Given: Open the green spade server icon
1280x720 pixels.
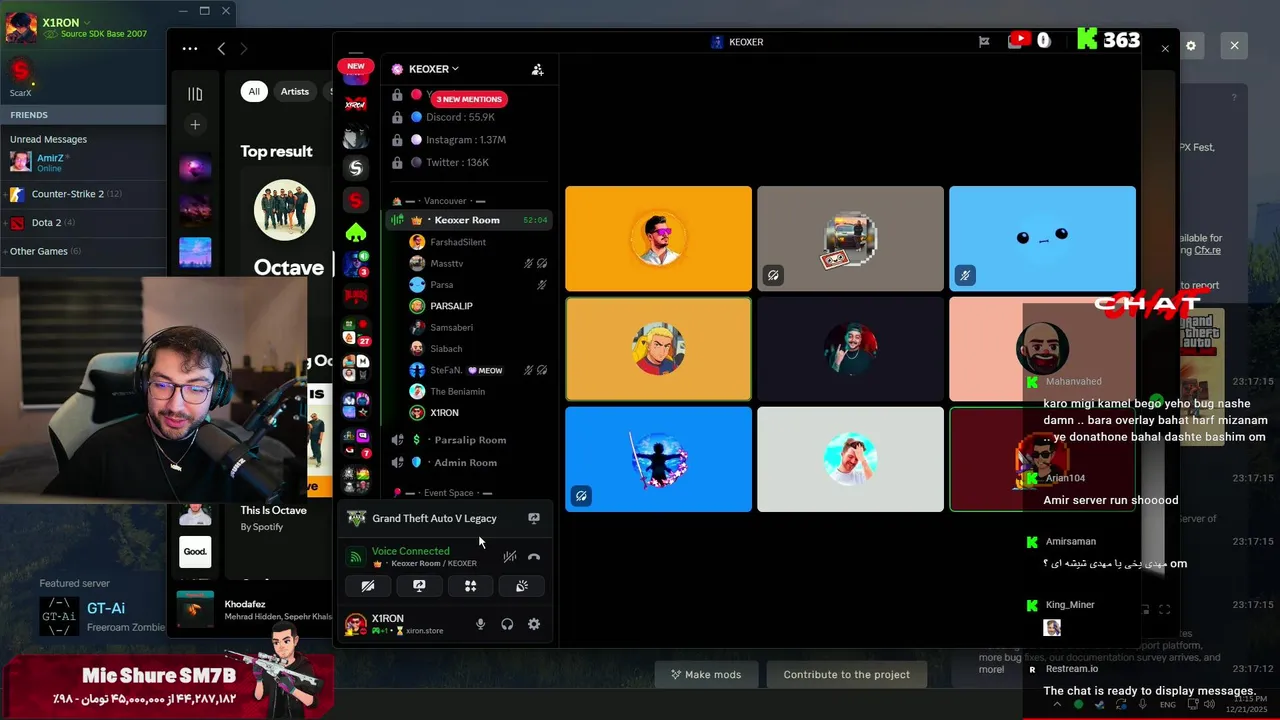Looking at the screenshot, I should [356, 232].
